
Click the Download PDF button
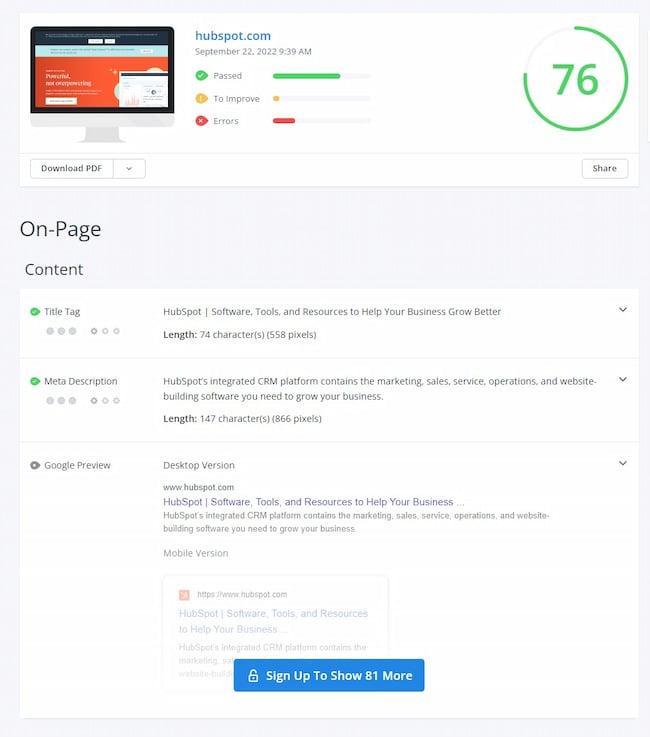tap(71, 168)
